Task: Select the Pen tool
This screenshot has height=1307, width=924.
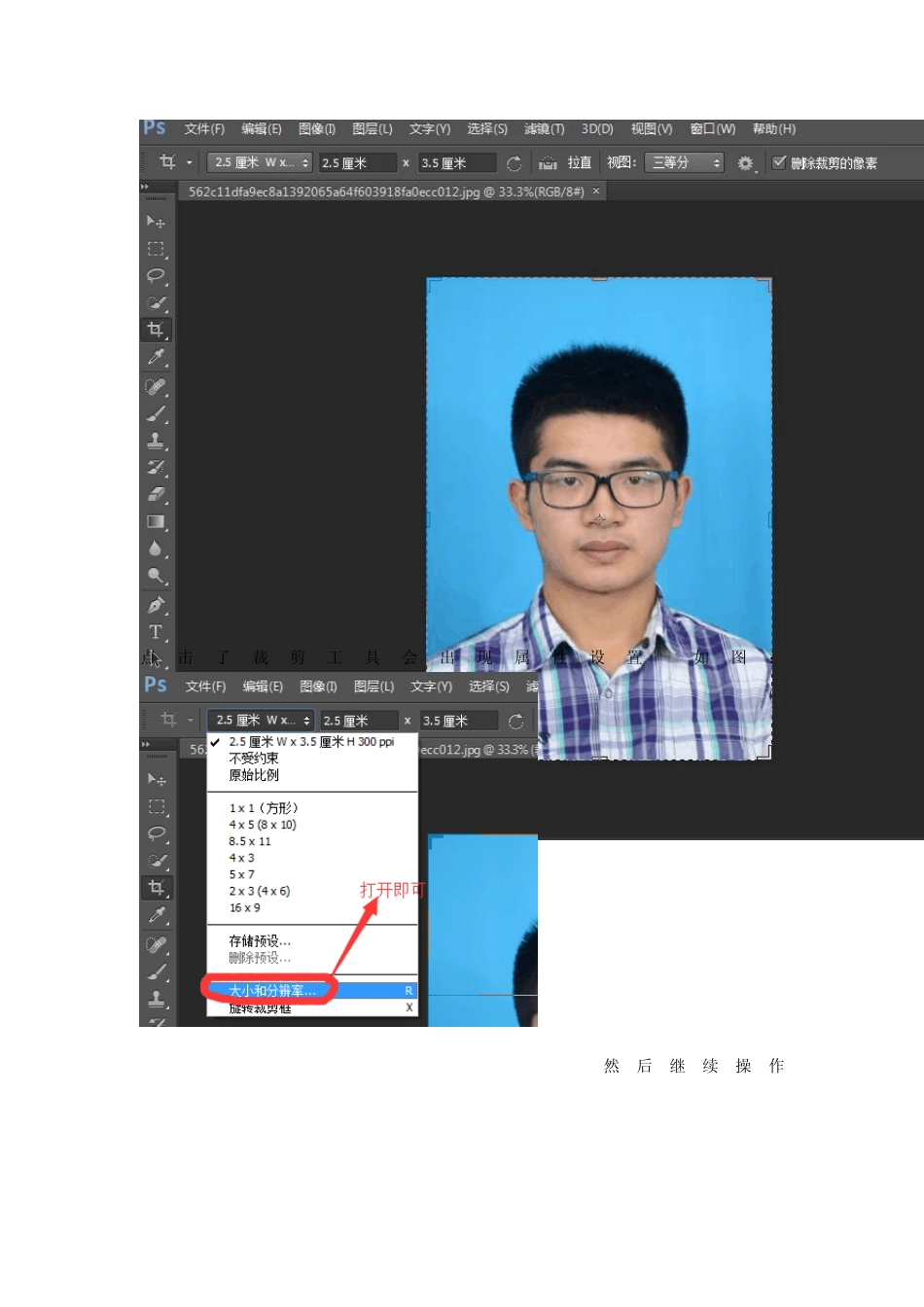Action: point(156,605)
